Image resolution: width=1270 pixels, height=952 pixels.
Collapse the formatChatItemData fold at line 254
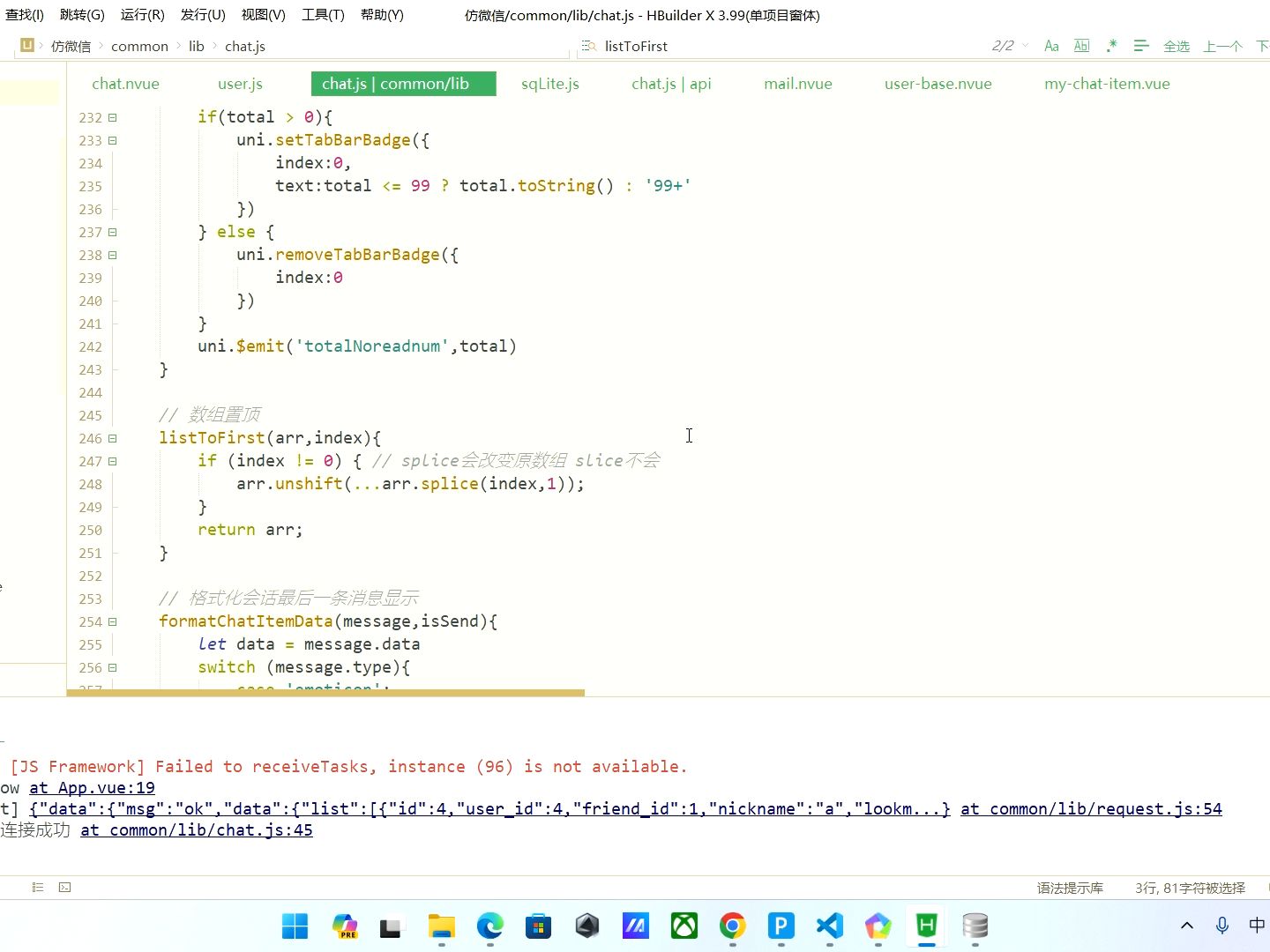[112, 621]
